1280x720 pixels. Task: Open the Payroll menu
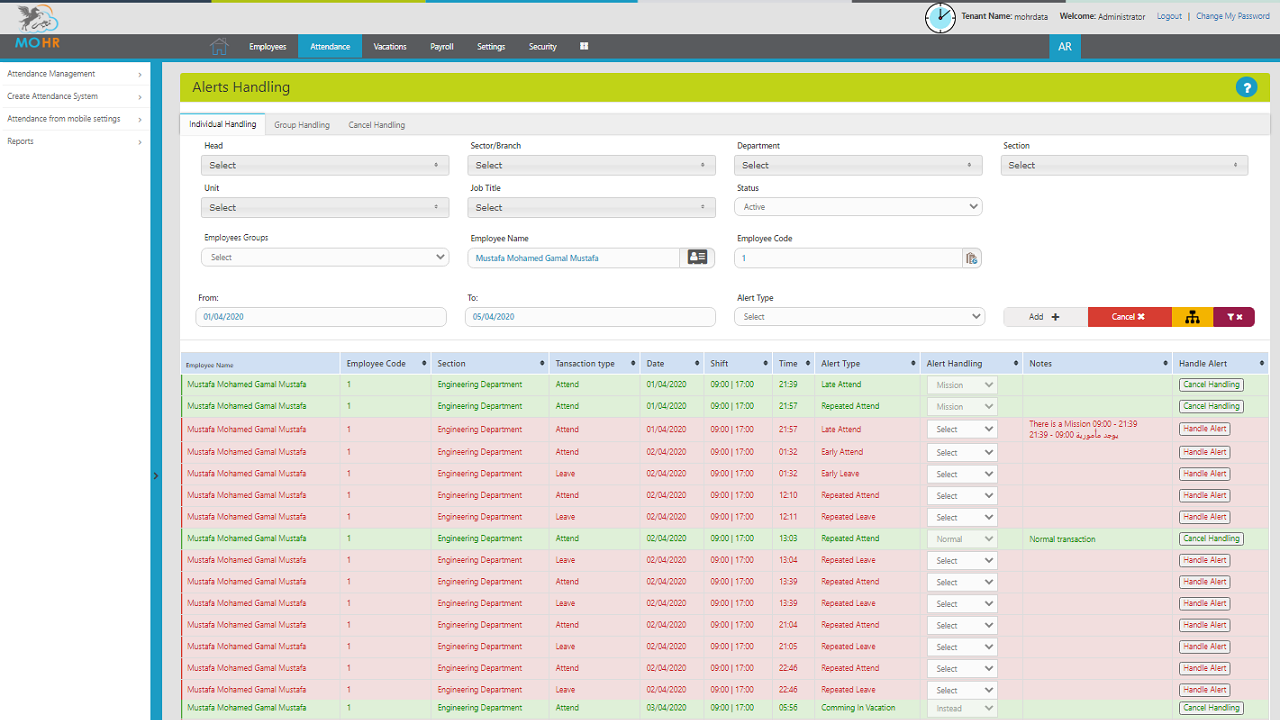click(442, 46)
